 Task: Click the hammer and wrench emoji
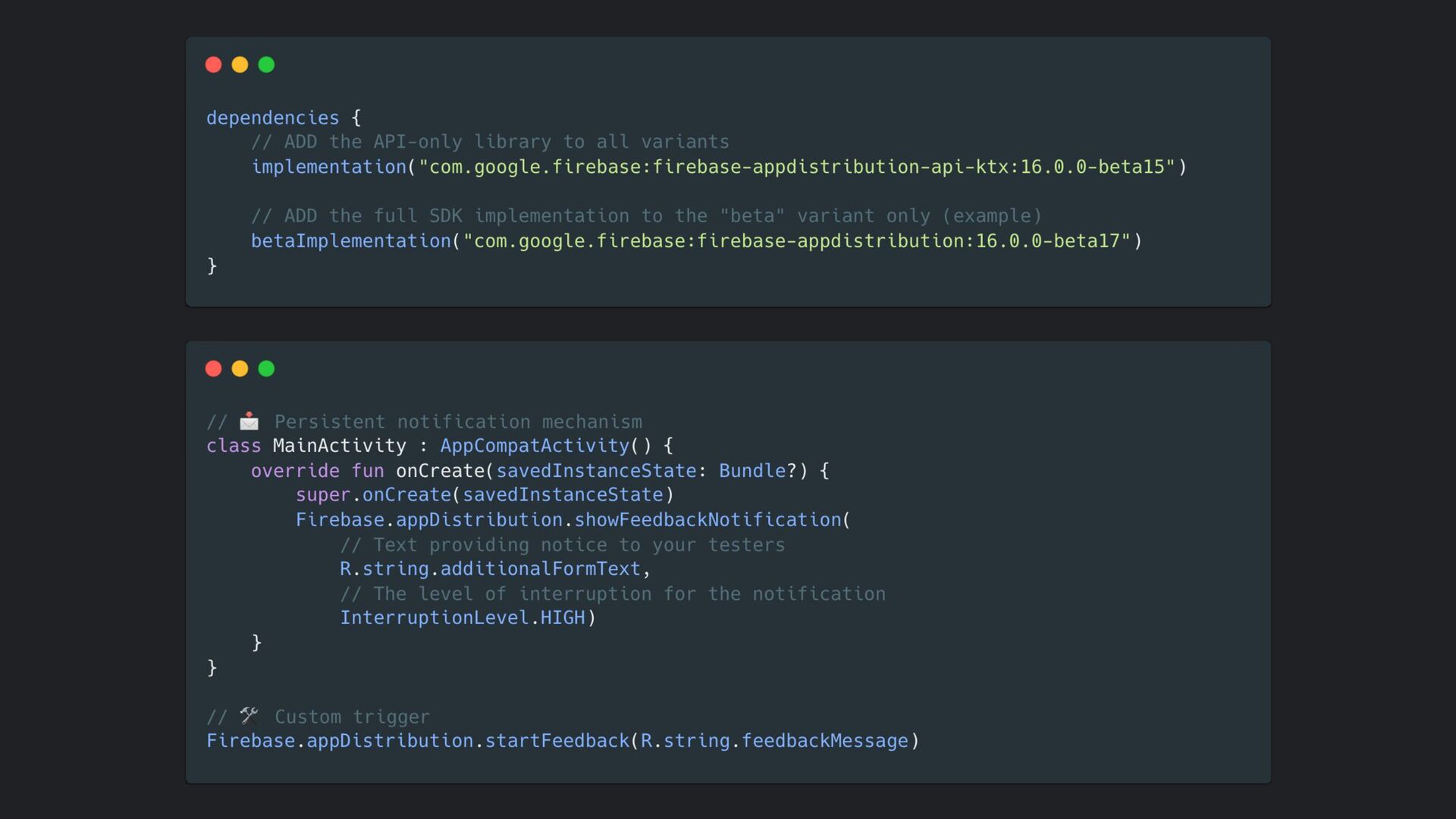click(x=249, y=716)
